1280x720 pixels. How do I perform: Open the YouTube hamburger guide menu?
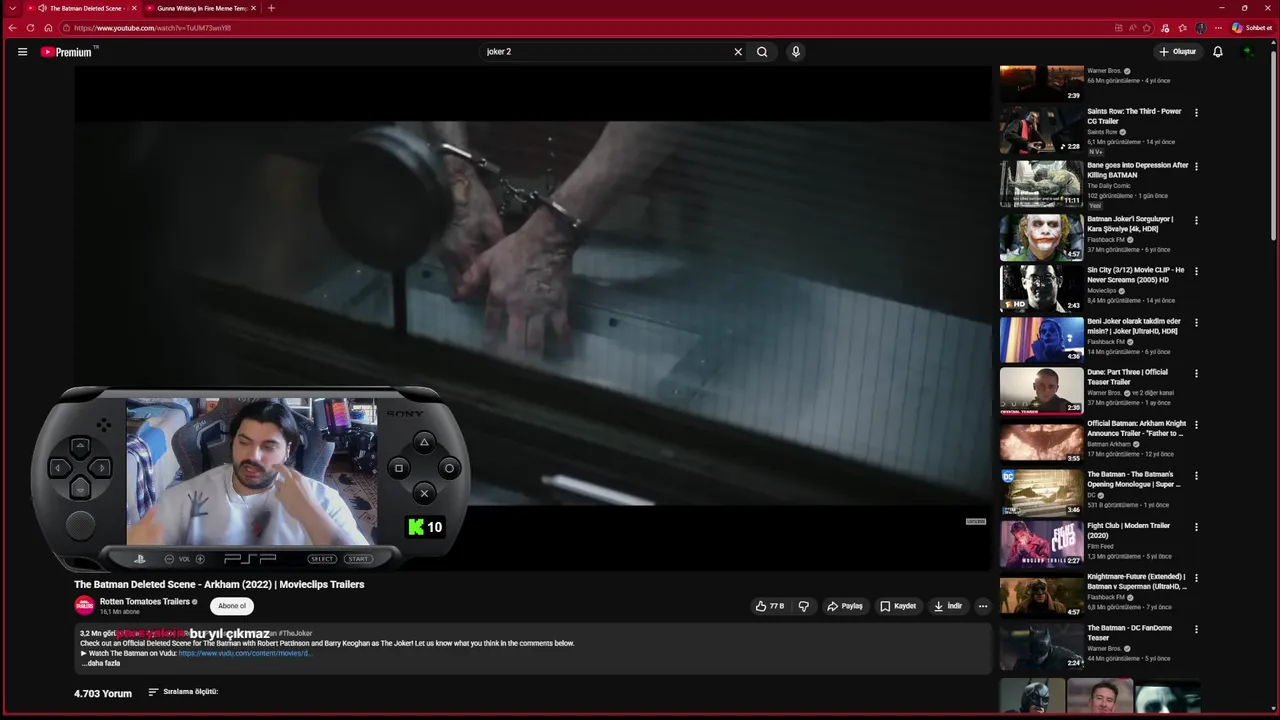coord(22,52)
